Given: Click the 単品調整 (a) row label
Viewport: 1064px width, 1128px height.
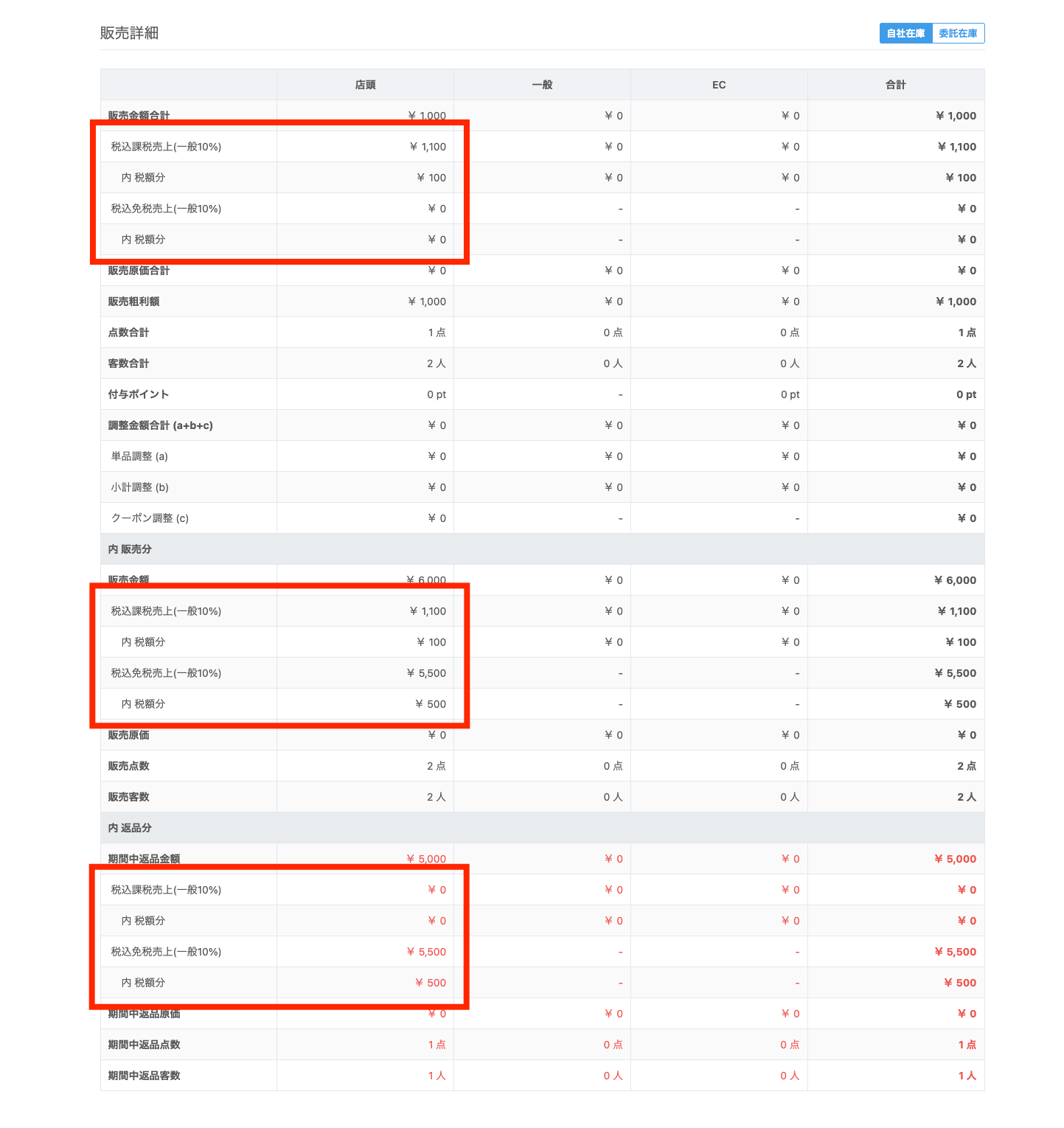Looking at the screenshot, I should pos(139,456).
